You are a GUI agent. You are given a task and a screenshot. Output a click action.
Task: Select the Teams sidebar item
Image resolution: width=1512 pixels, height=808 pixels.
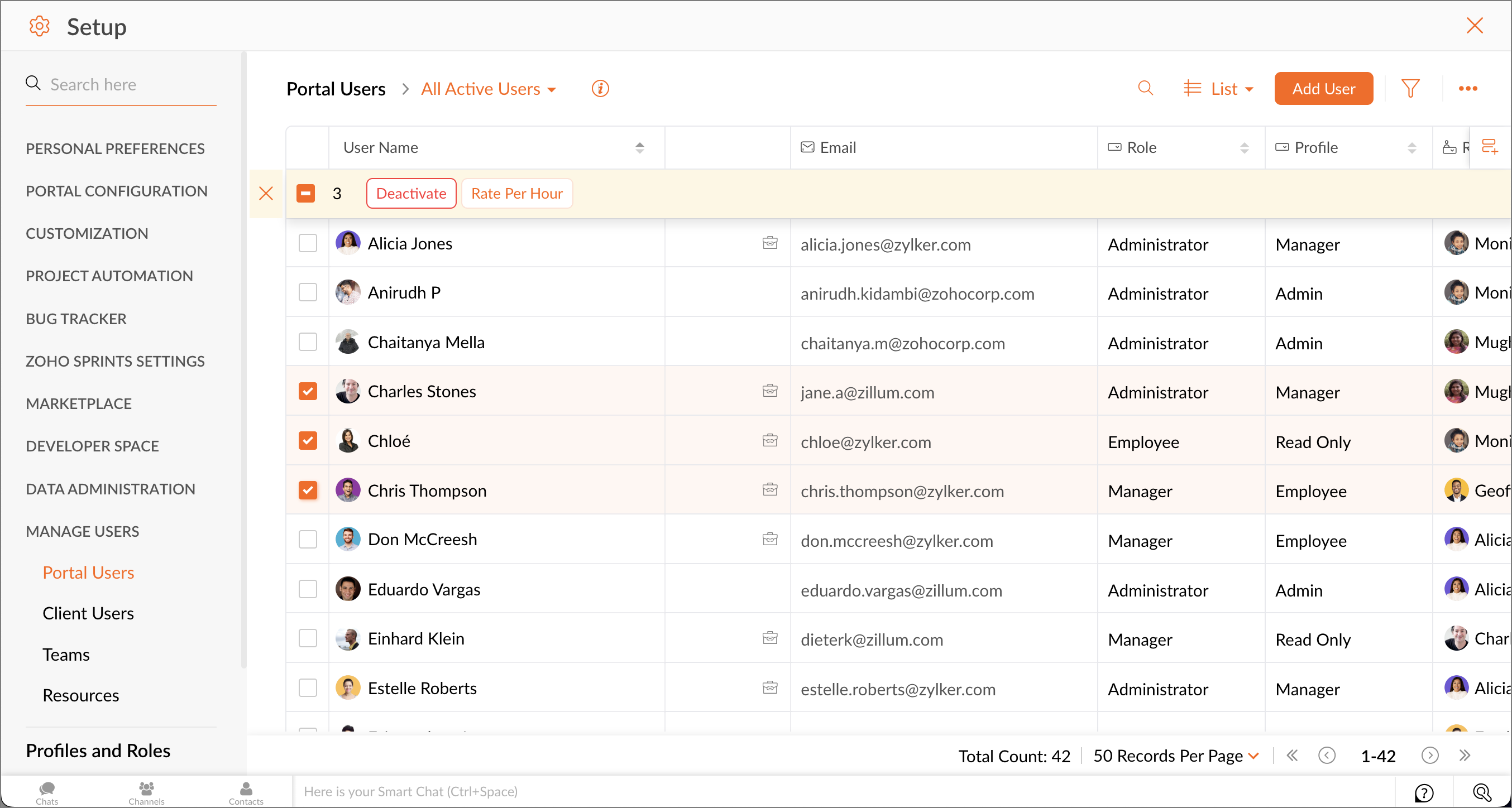(66, 654)
